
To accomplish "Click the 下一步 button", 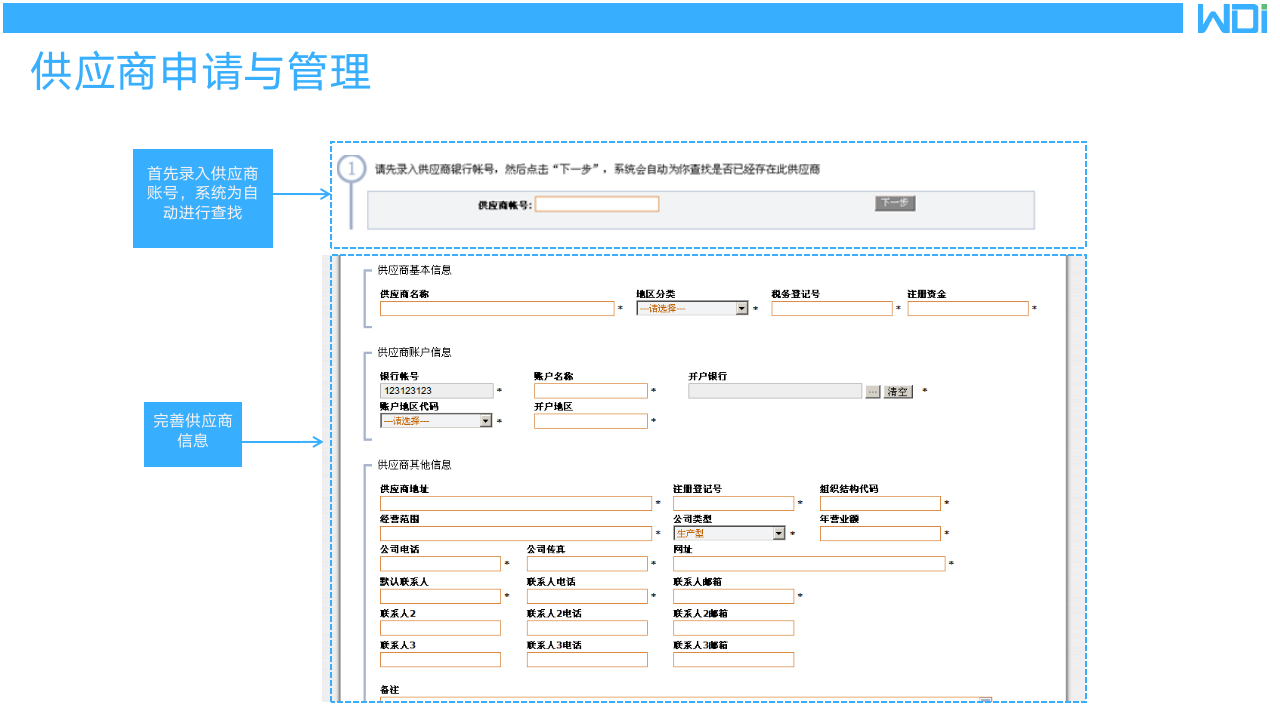I will (x=893, y=202).
